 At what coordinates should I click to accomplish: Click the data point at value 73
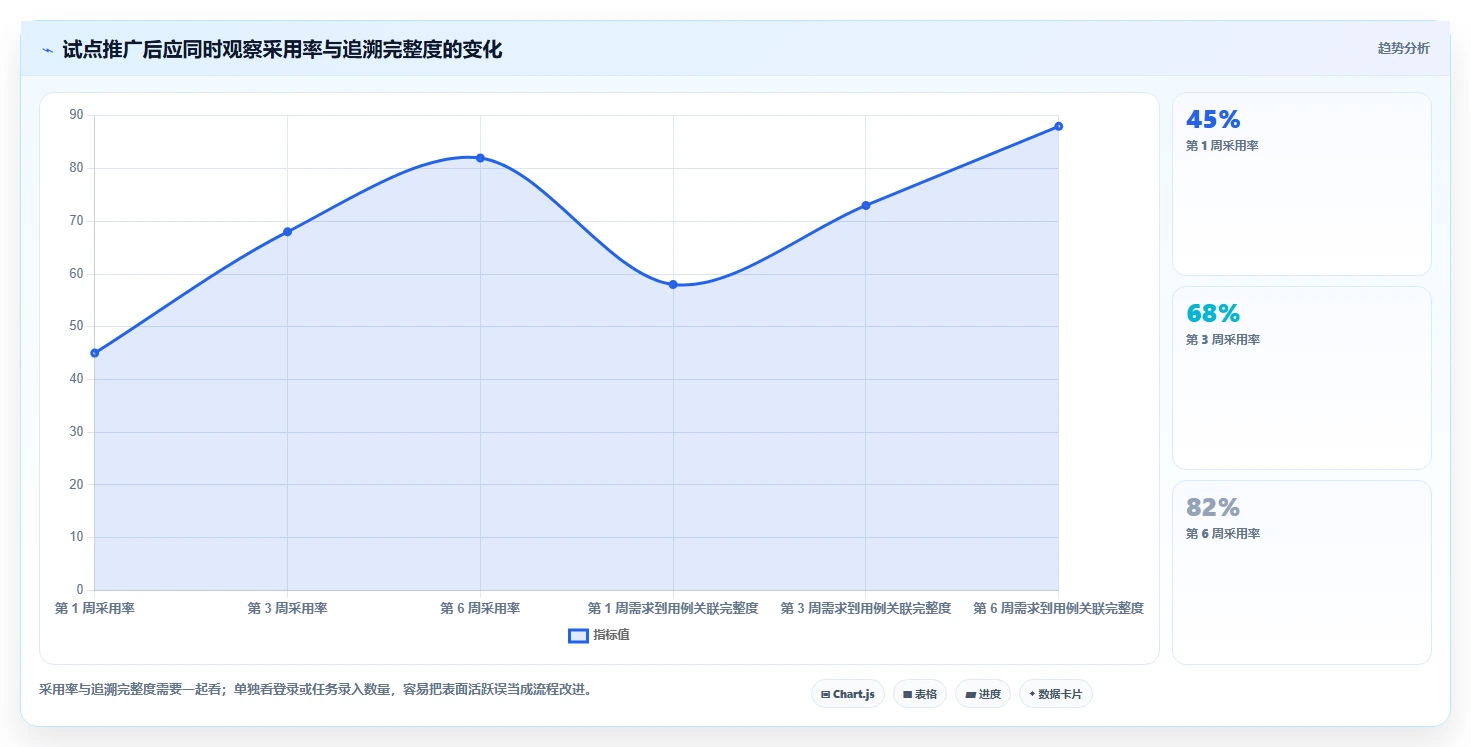click(866, 205)
